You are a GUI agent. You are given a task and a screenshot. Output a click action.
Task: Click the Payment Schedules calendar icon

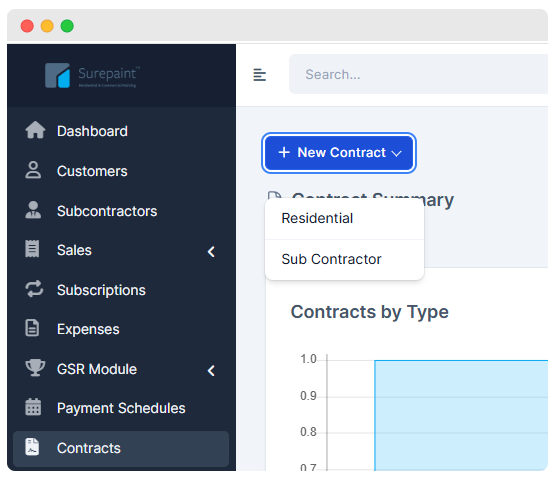33,407
